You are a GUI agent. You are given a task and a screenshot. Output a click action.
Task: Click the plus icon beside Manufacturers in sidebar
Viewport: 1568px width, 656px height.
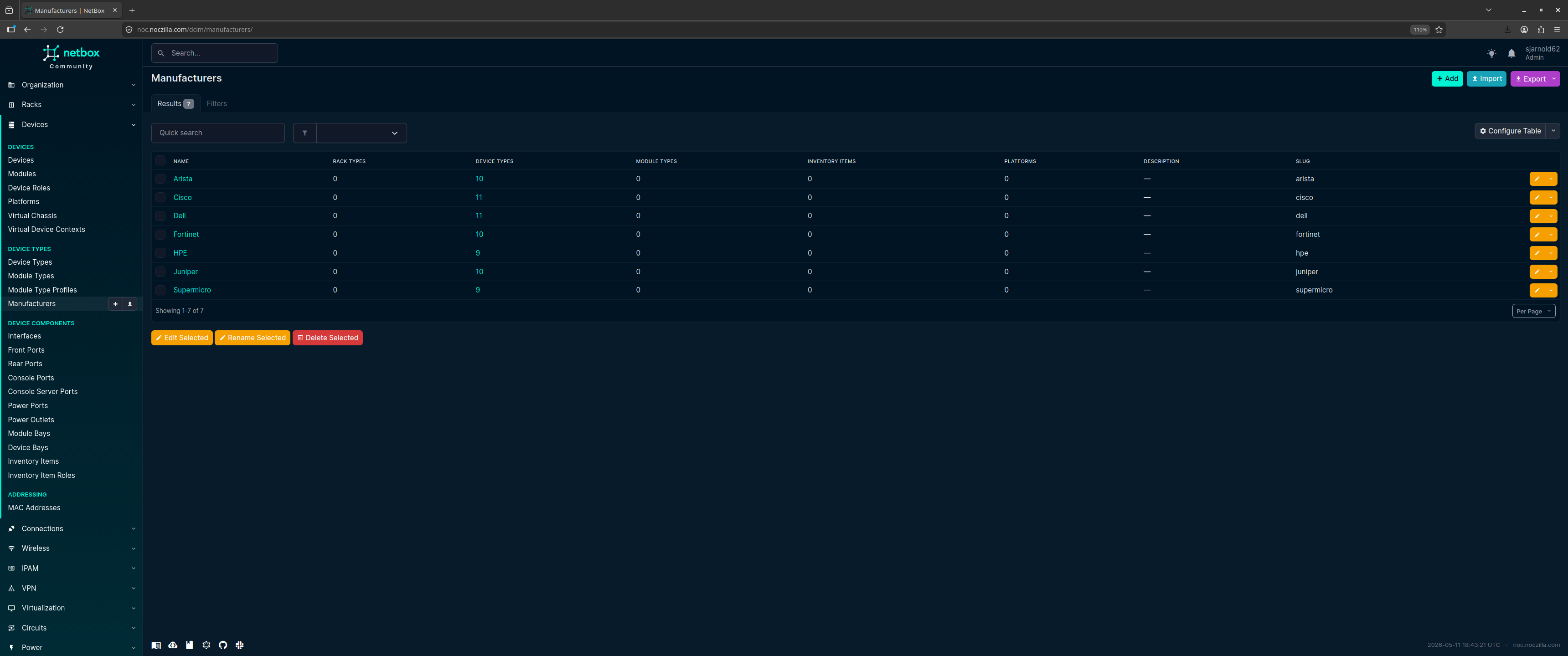click(115, 304)
